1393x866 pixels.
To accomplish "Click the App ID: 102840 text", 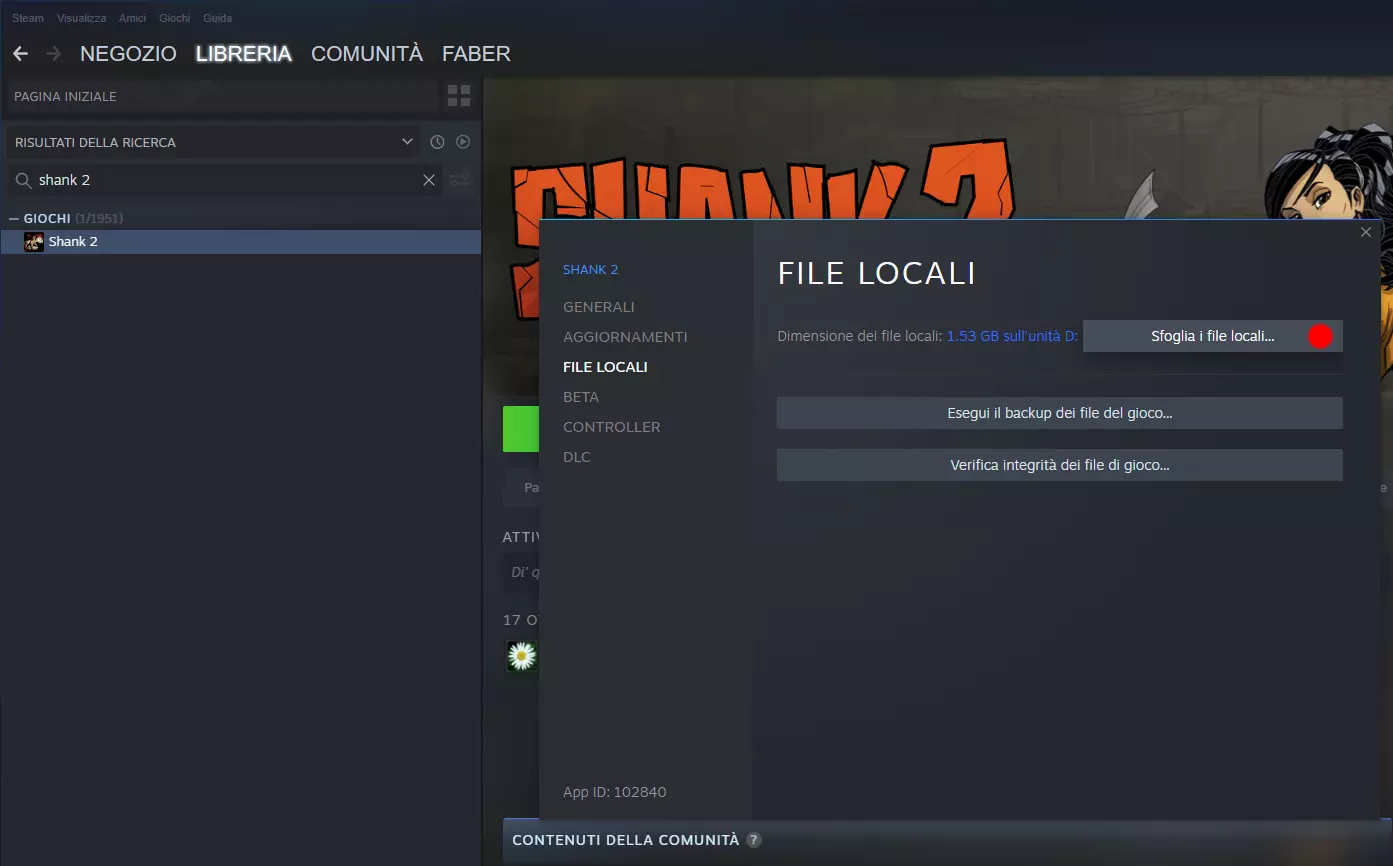I will tap(615, 792).
